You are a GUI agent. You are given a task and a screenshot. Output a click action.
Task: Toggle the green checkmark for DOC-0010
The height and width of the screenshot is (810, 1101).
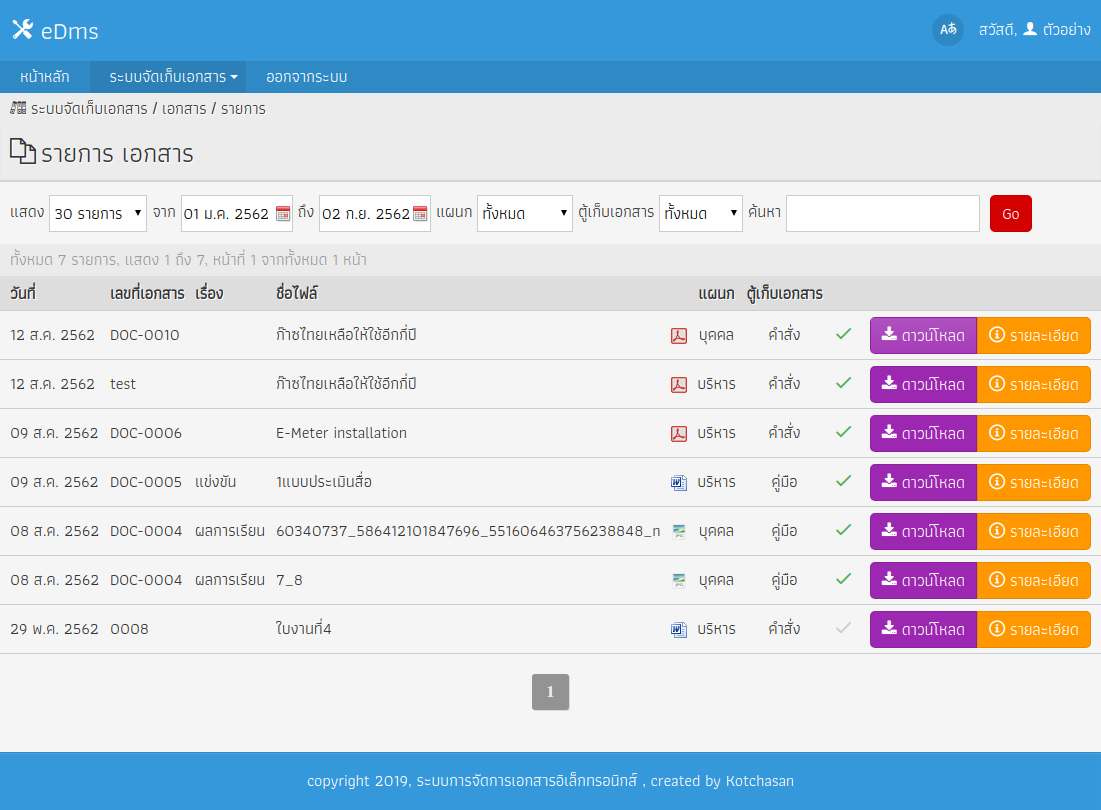pyautogui.click(x=843, y=334)
